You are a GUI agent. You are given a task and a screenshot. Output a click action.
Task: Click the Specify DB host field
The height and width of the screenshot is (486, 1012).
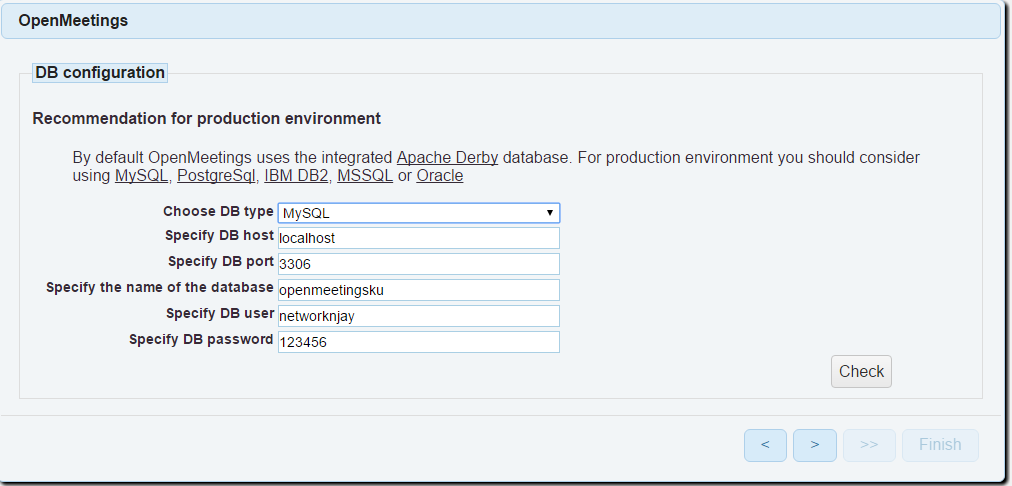[x=419, y=238]
